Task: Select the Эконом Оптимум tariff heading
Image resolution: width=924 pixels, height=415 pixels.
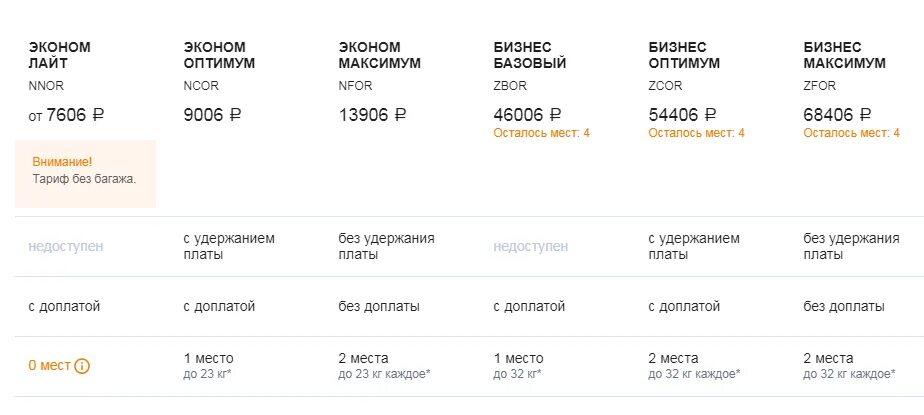Action: (x=219, y=55)
